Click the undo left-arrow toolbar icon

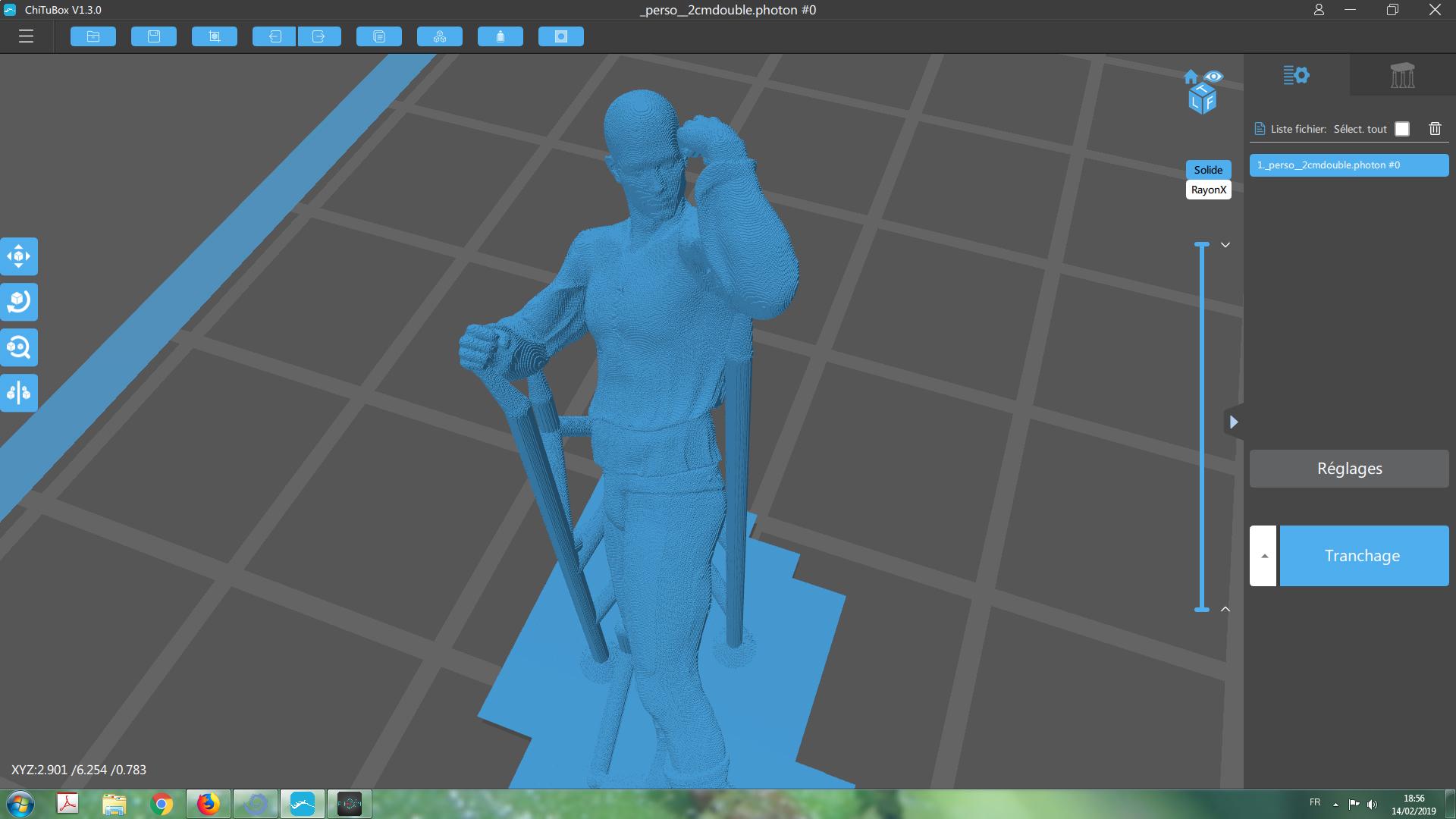point(275,36)
